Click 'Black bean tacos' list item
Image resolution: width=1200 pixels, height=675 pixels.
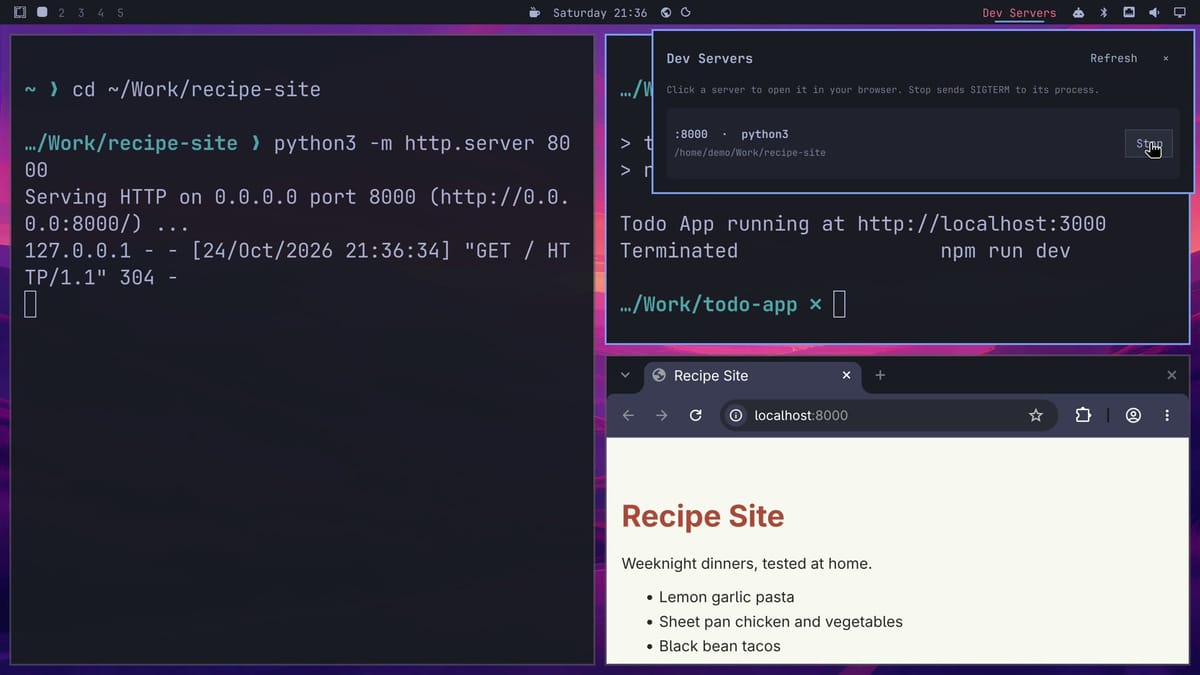pyautogui.click(x=720, y=646)
